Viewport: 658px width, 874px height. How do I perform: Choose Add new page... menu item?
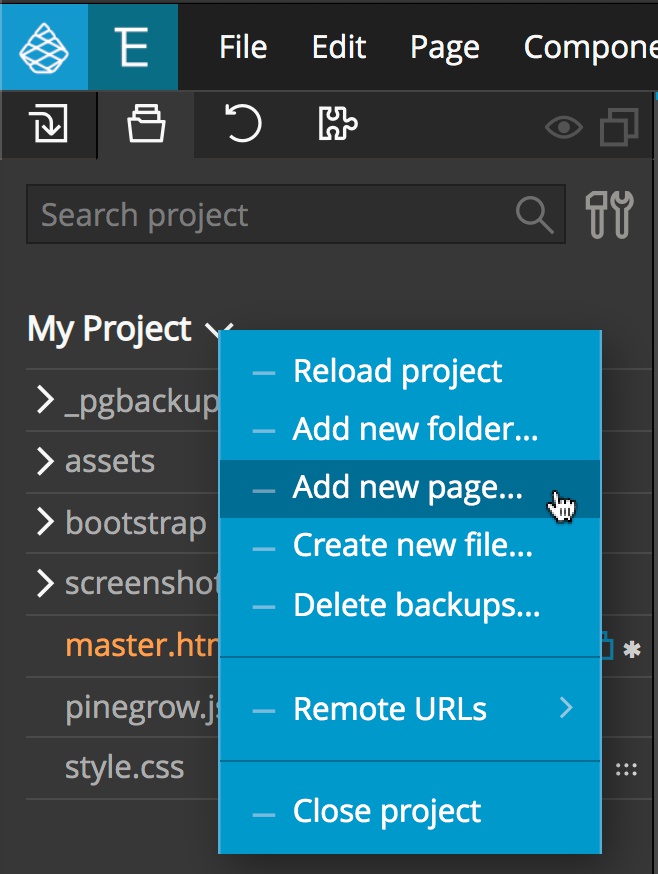410,488
